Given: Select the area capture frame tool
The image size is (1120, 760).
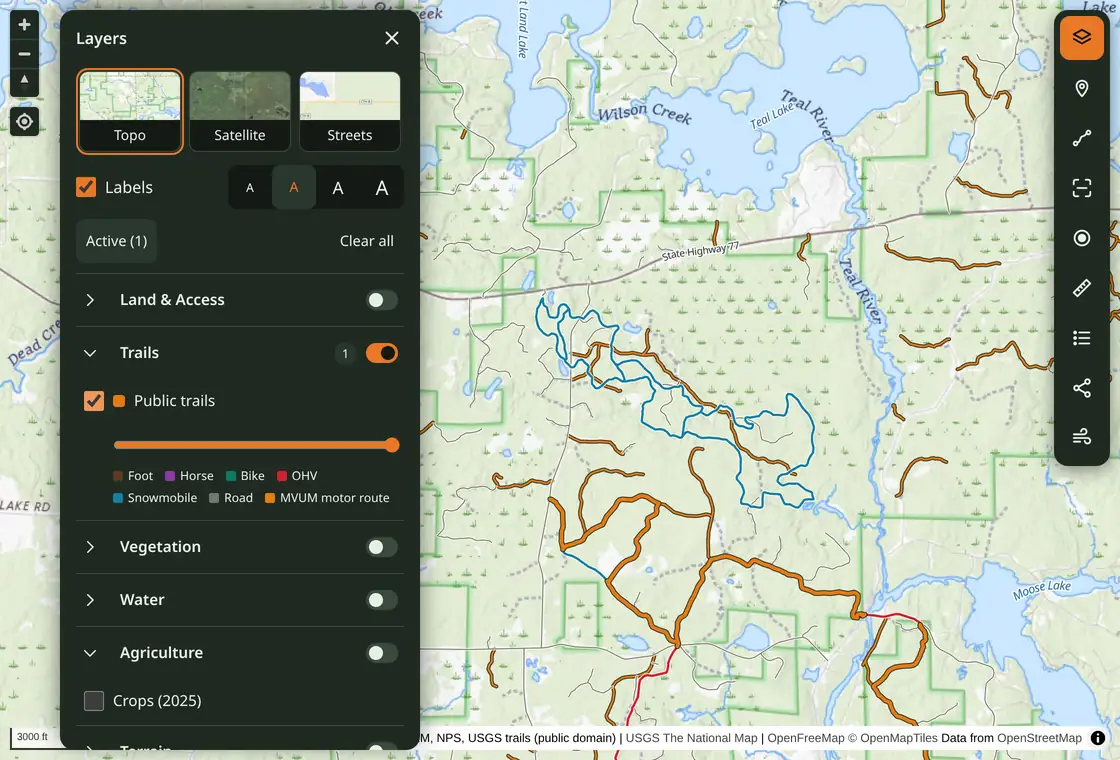Looking at the screenshot, I should click(1081, 188).
